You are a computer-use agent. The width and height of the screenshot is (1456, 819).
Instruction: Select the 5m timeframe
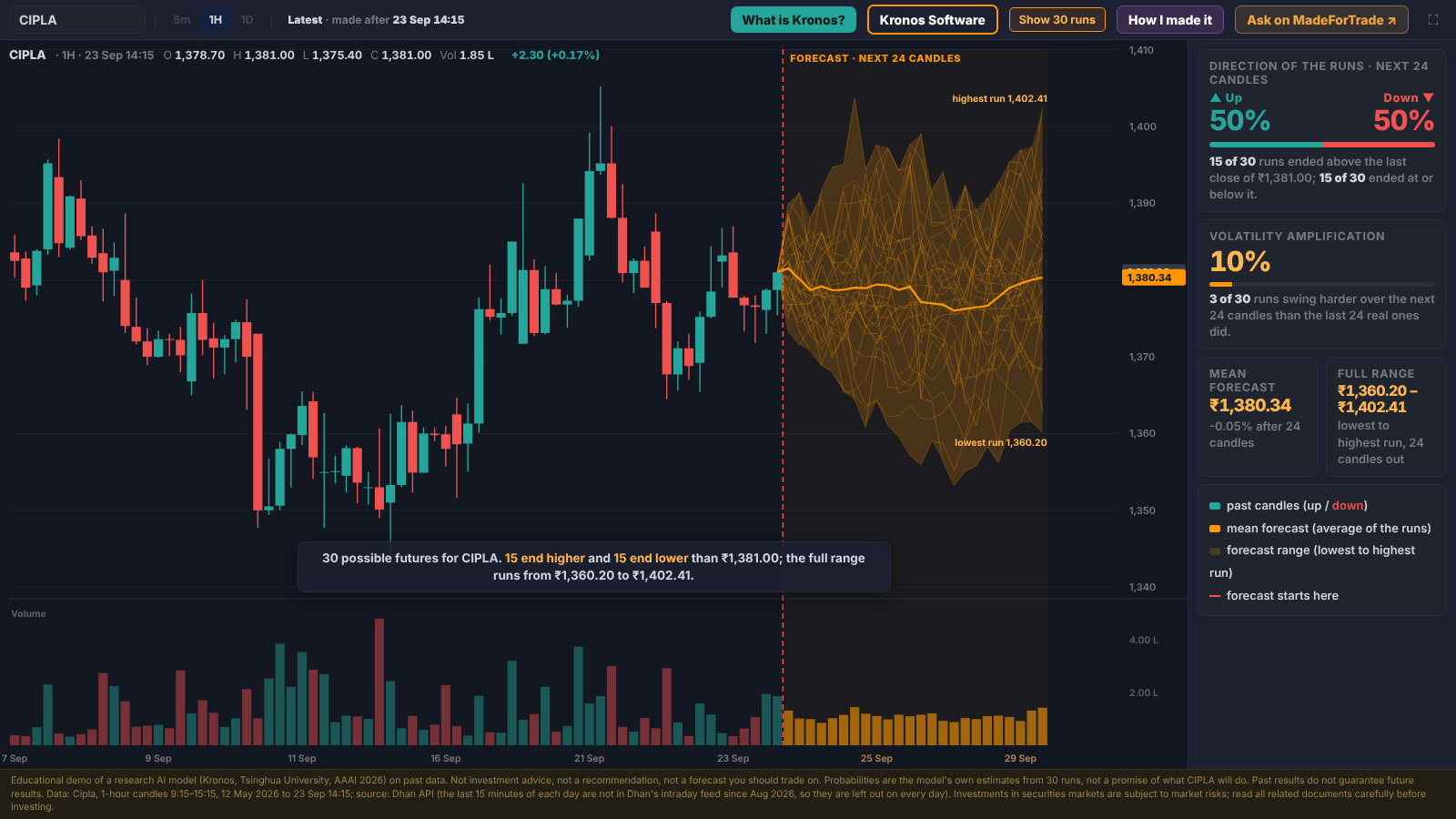[x=182, y=19]
